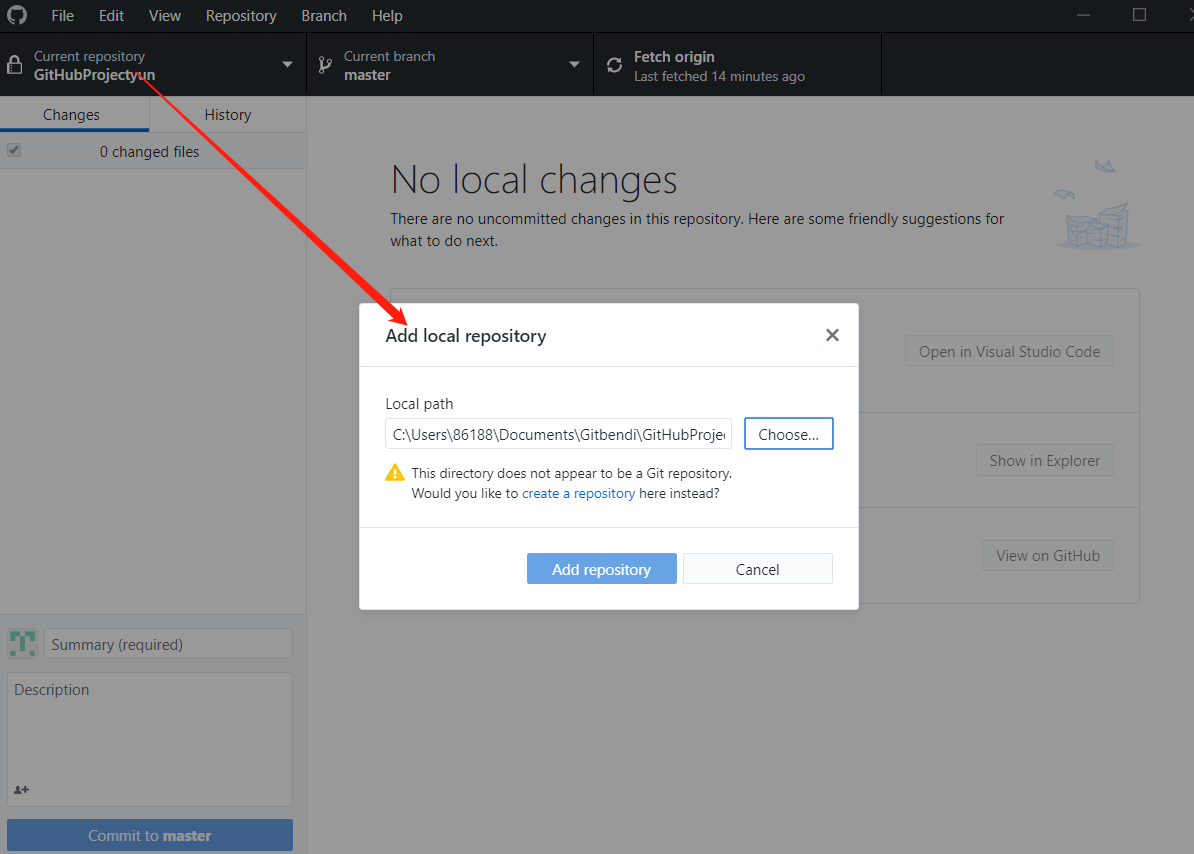The image size is (1194, 854).
Task: Open the Repository menu
Action: 241,16
